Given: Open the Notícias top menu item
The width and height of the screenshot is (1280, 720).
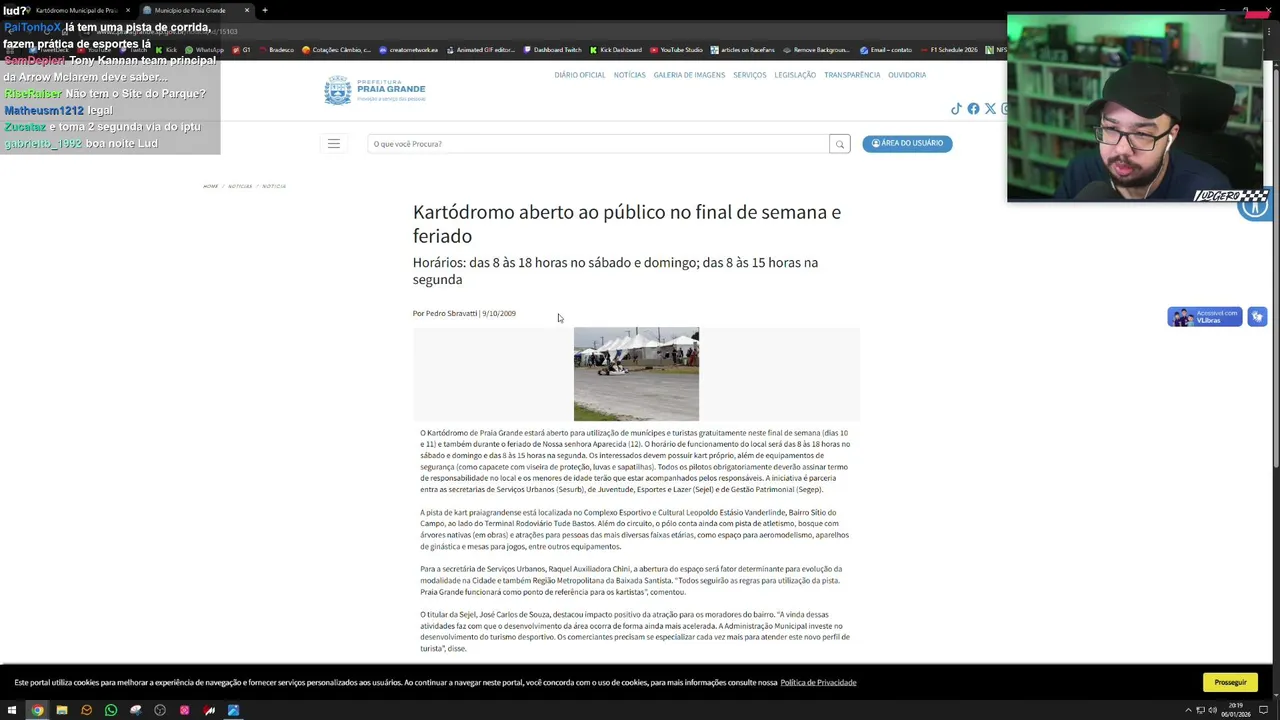Looking at the screenshot, I should coord(630,75).
